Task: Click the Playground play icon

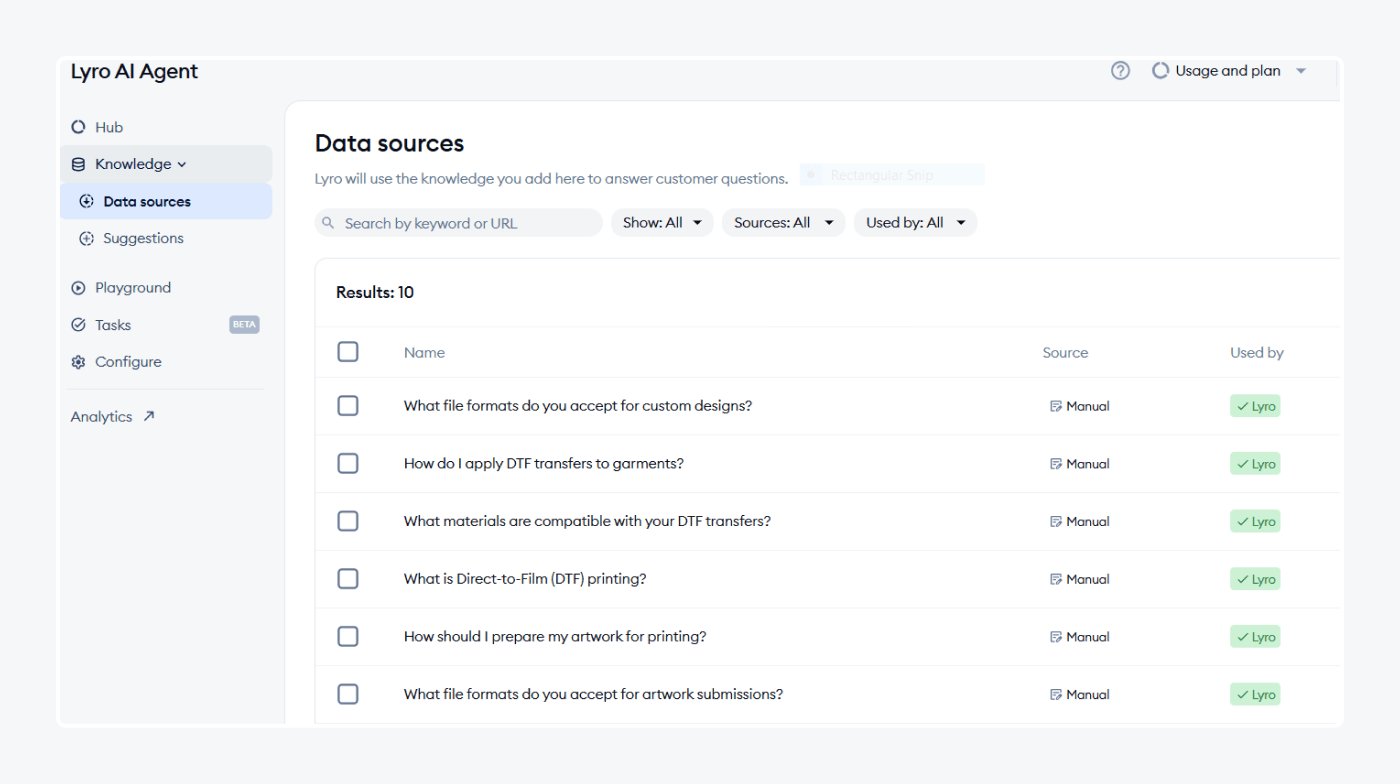Action: (x=78, y=288)
